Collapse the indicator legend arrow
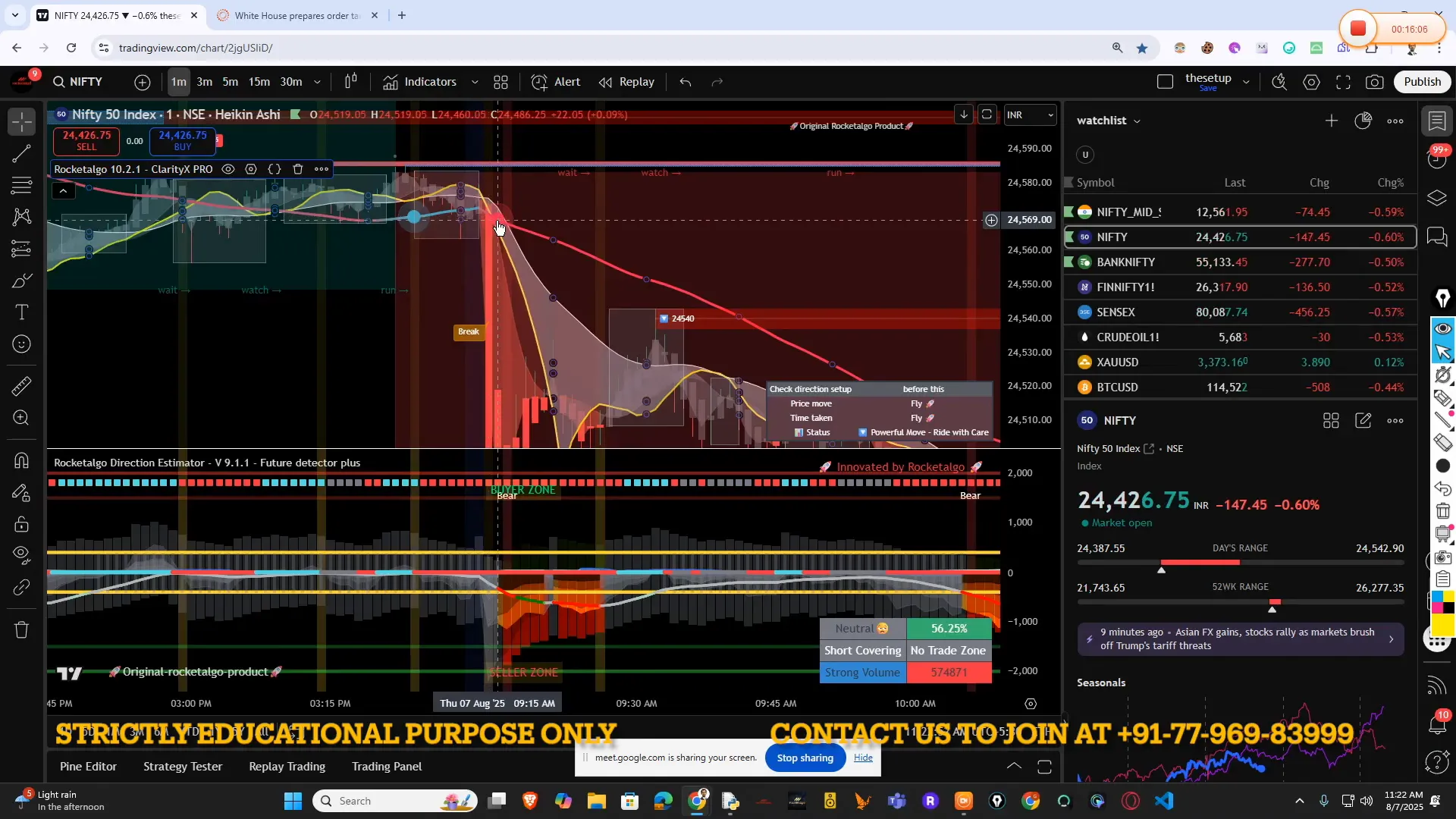This screenshot has height=819, width=1456. click(x=64, y=191)
